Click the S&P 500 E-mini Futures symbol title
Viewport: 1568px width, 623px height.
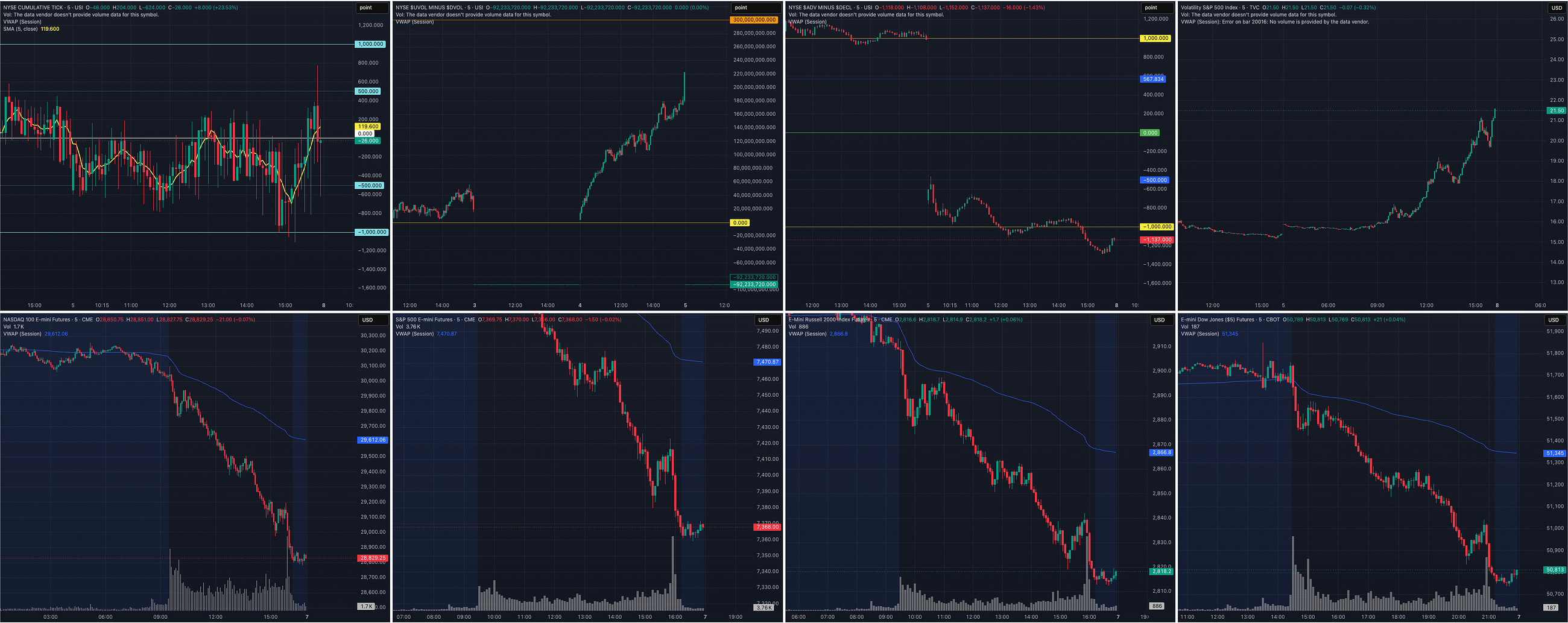coord(424,320)
